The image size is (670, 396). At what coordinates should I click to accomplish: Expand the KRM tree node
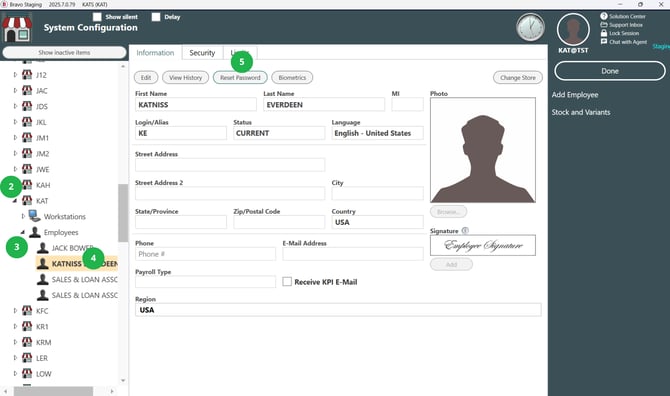point(15,342)
